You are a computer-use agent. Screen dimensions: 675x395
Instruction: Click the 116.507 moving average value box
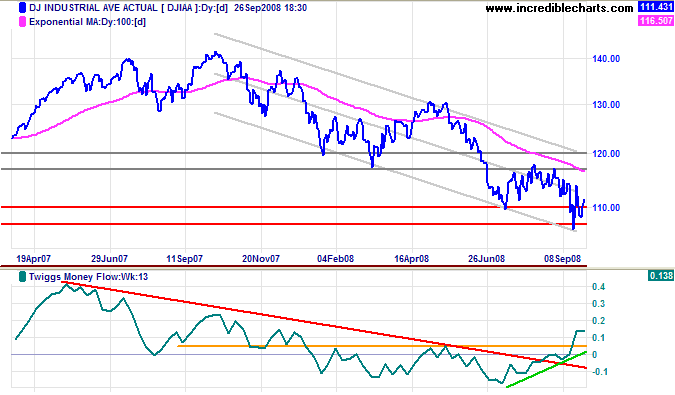[x=655, y=21]
